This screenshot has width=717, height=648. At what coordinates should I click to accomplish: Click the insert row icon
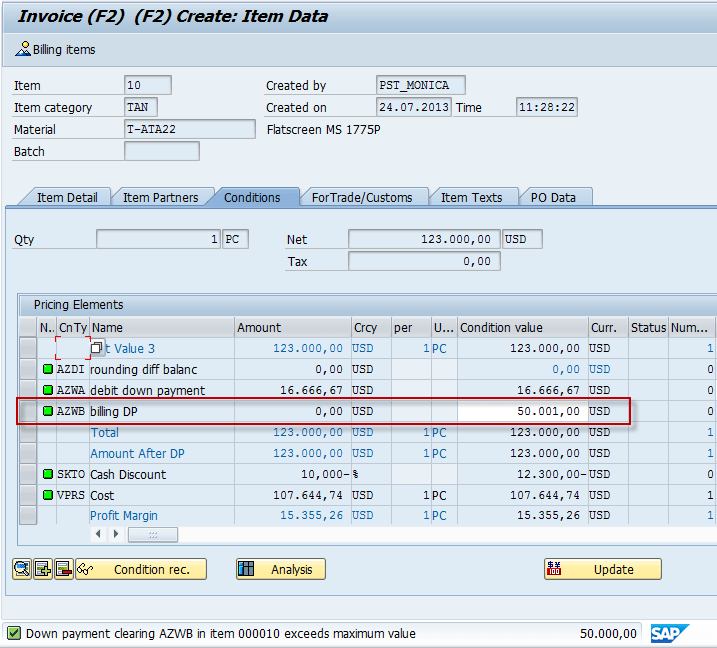[42, 569]
